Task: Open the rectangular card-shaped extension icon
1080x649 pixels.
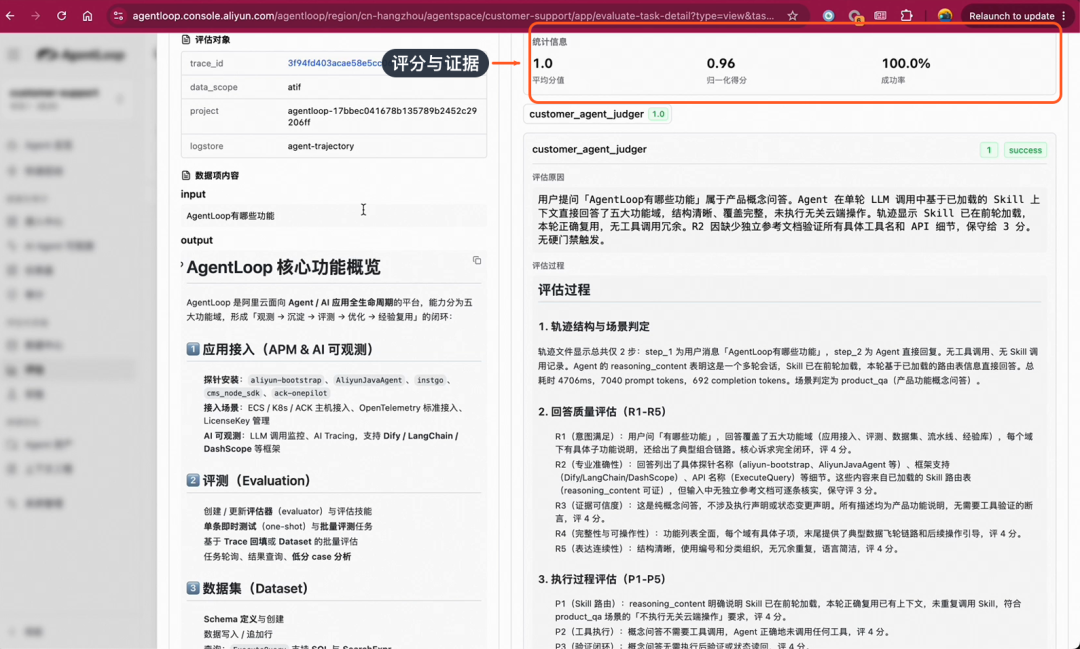Action: pos(880,15)
